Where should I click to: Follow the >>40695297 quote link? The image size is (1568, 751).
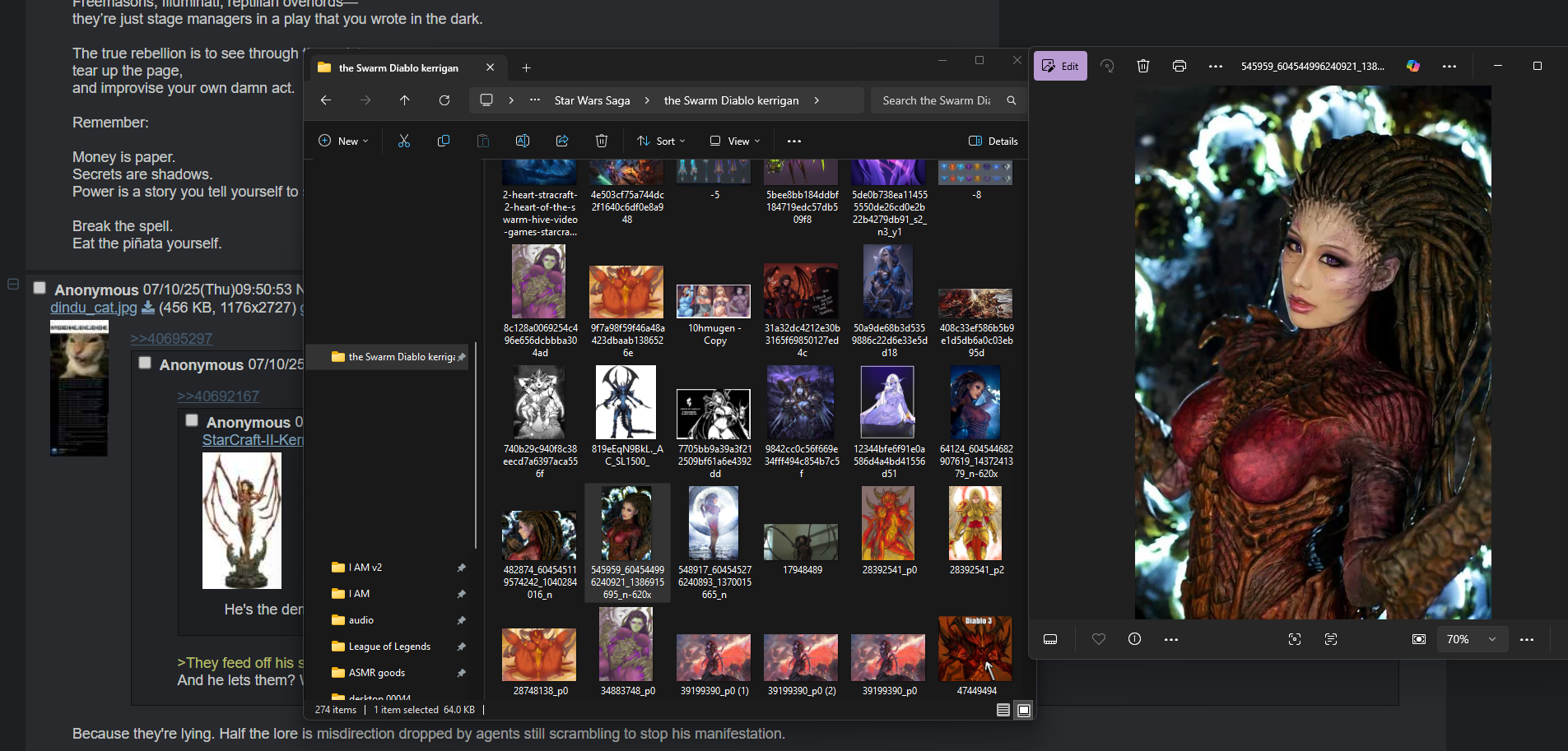(171, 339)
